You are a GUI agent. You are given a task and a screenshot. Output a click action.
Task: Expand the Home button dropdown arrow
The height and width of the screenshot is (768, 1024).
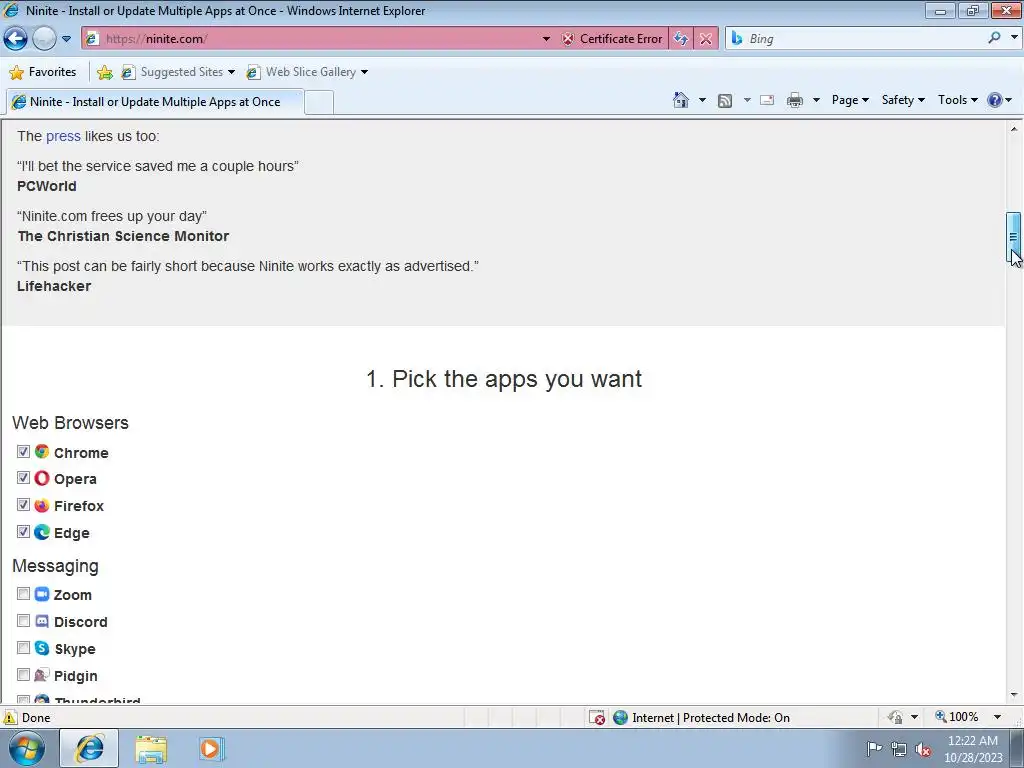pyautogui.click(x=702, y=100)
